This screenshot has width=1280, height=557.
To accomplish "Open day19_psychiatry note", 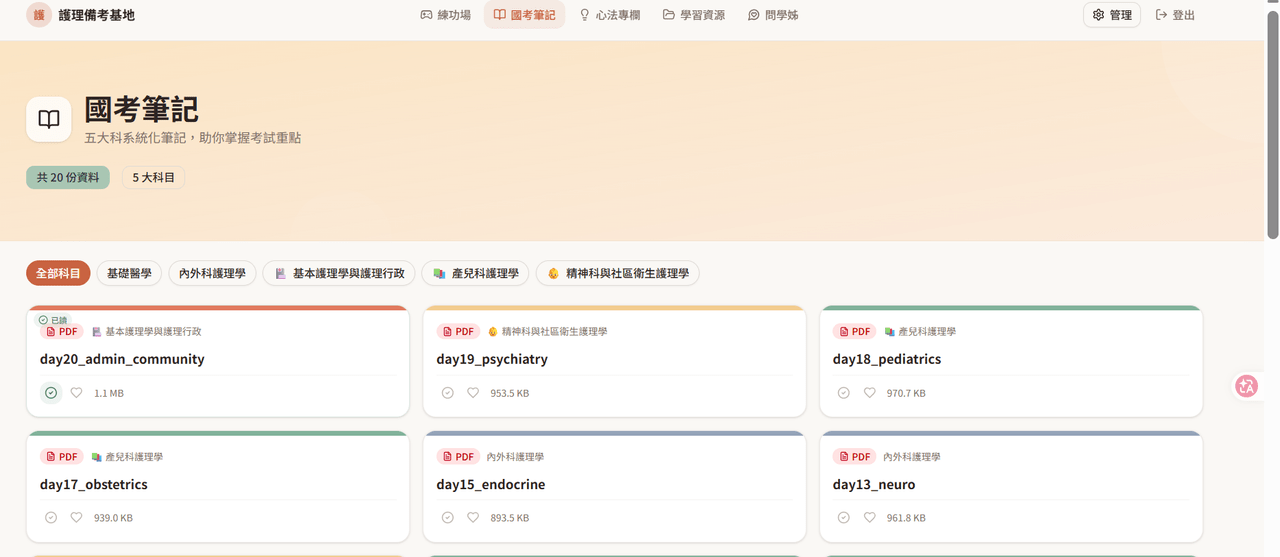I will click(492, 359).
